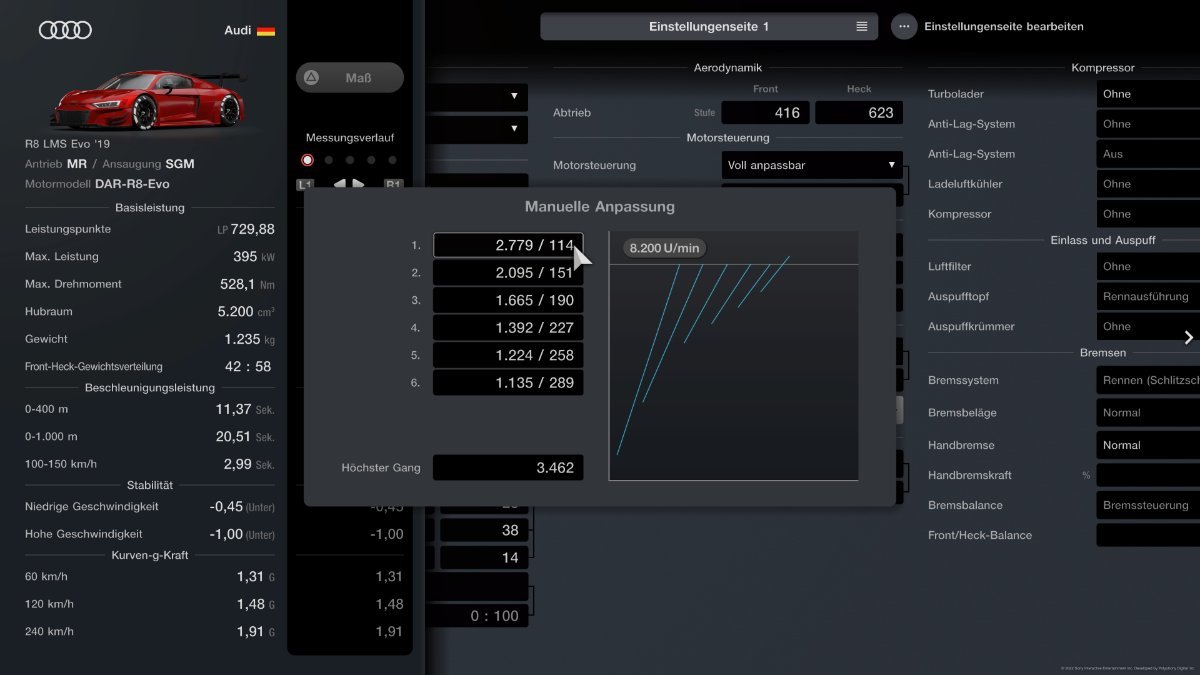Open the Kompressor 'Ohne' selector
The height and width of the screenshot is (675, 1200).
tap(1148, 214)
